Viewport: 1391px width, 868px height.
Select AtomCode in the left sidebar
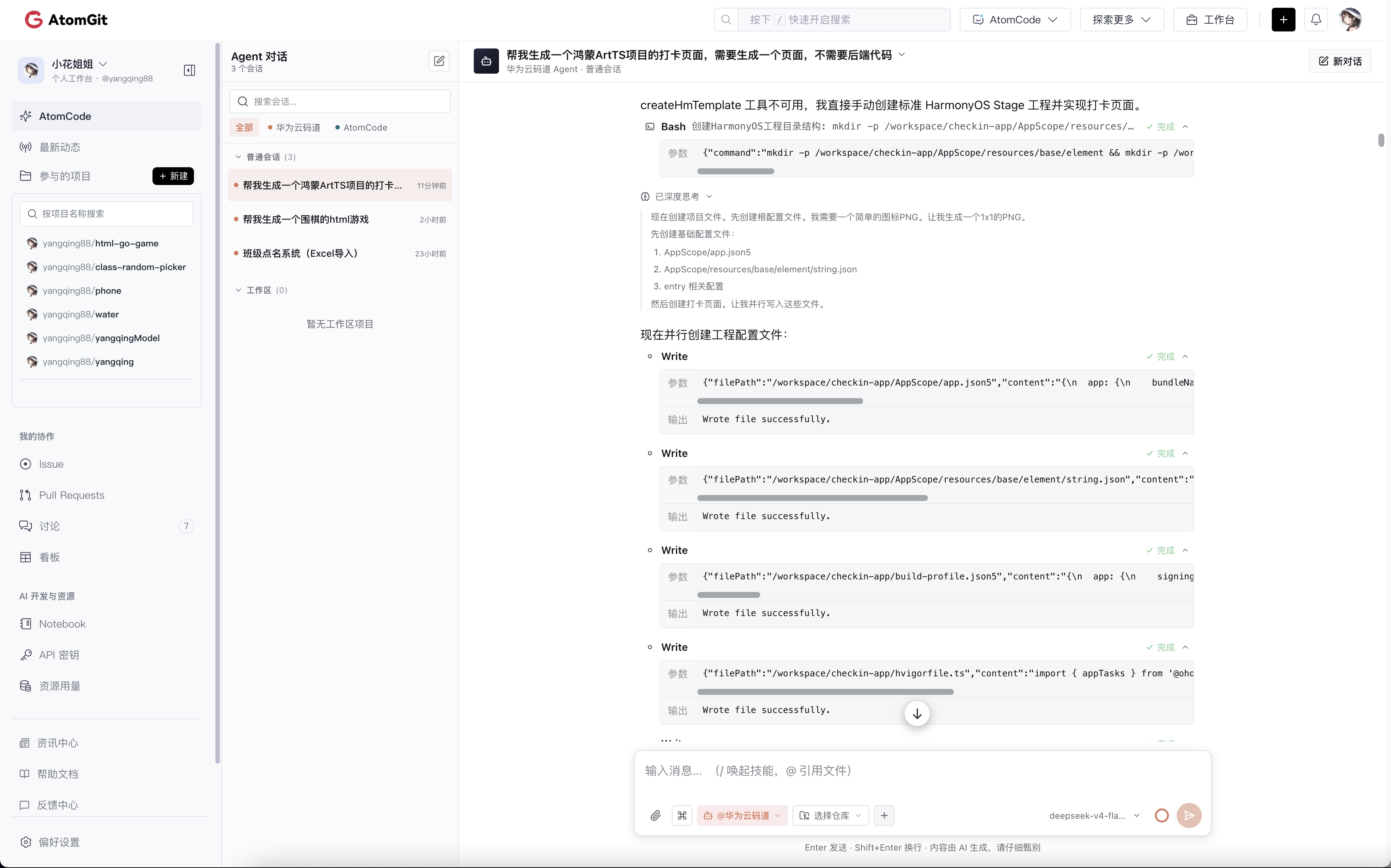click(x=107, y=116)
